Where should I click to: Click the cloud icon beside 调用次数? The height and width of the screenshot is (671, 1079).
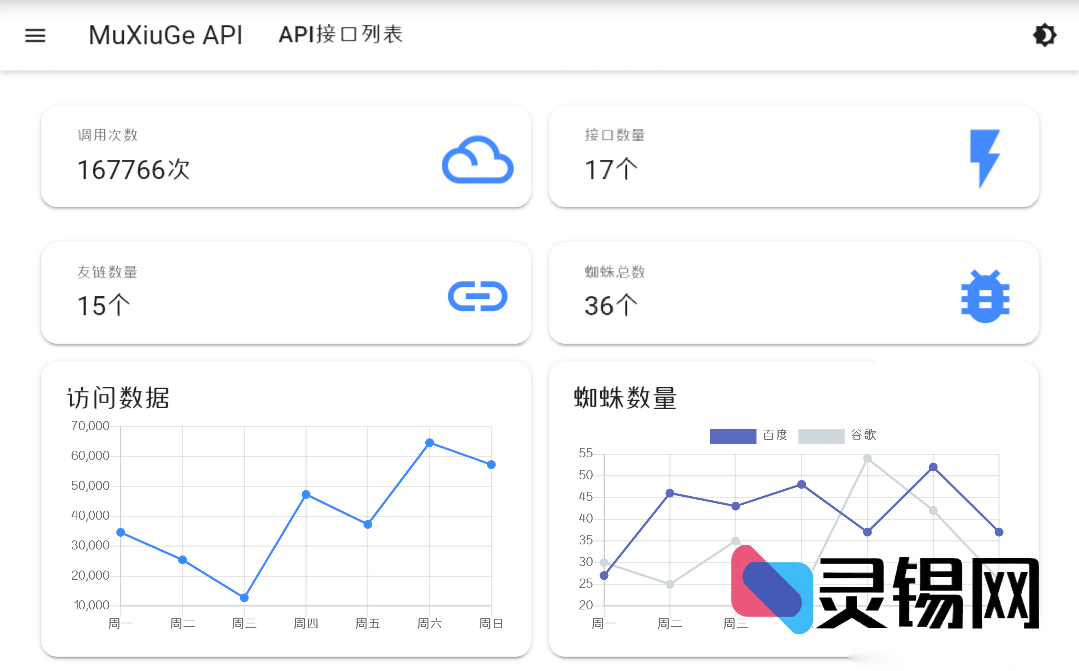(x=478, y=160)
